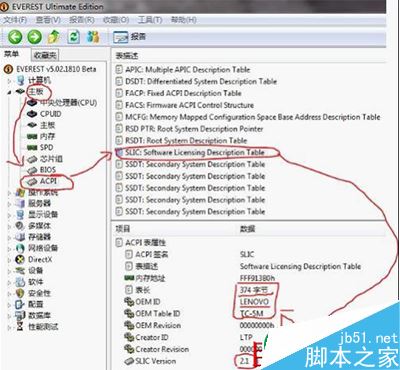Click the 存储器 drive icon
Image resolution: width=400 pixels, height=370 pixels.
click(x=21, y=237)
